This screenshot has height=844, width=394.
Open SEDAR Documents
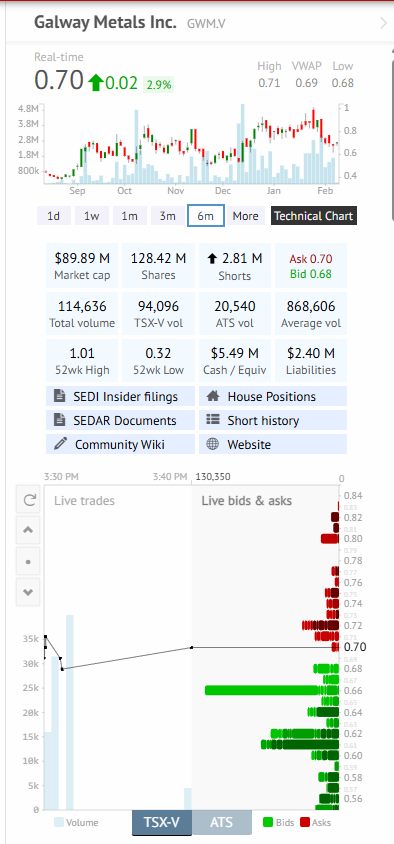(x=121, y=420)
